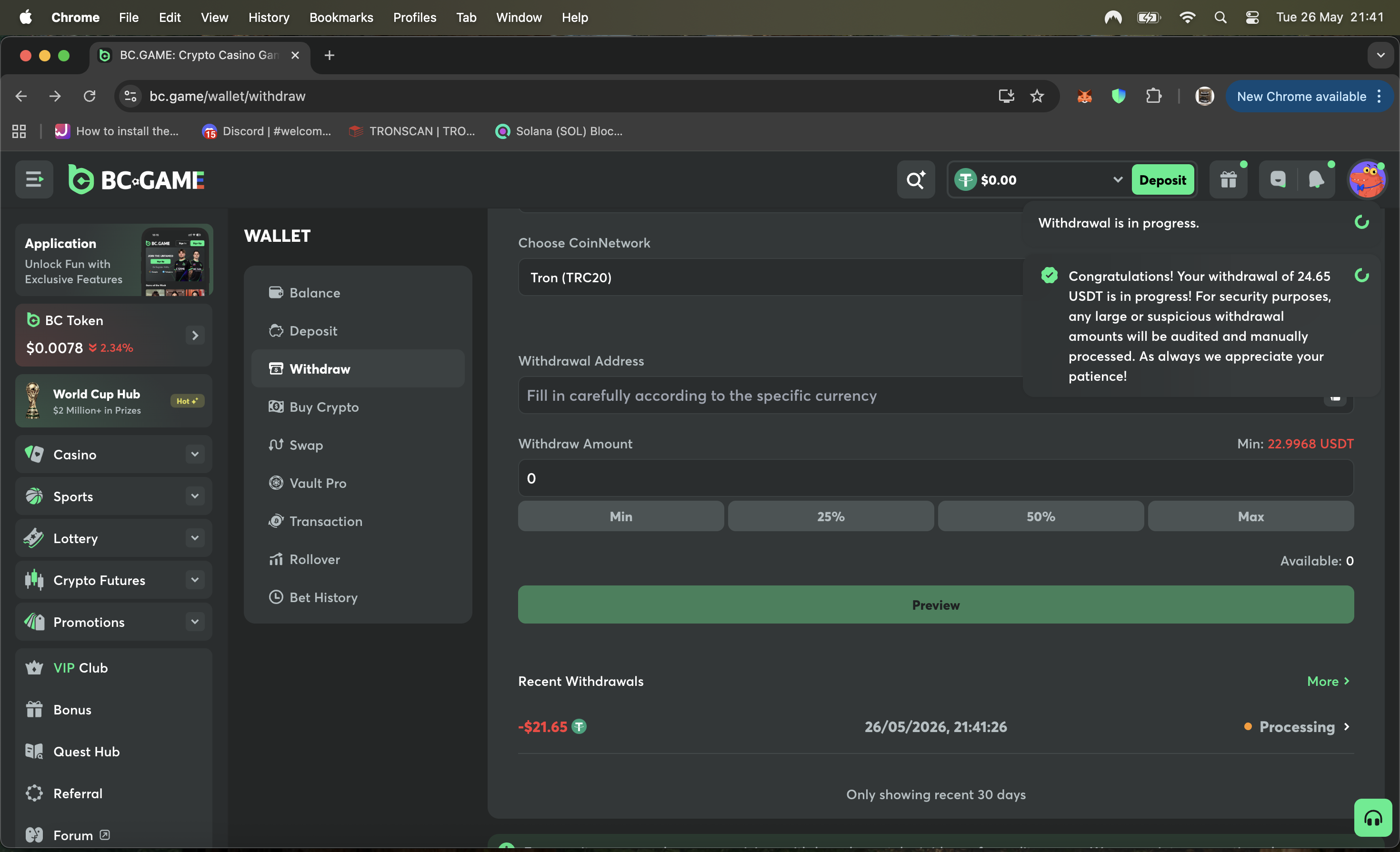Click the install app icon in address bar
1400x852 pixels.
click(x=1006, y=96)
